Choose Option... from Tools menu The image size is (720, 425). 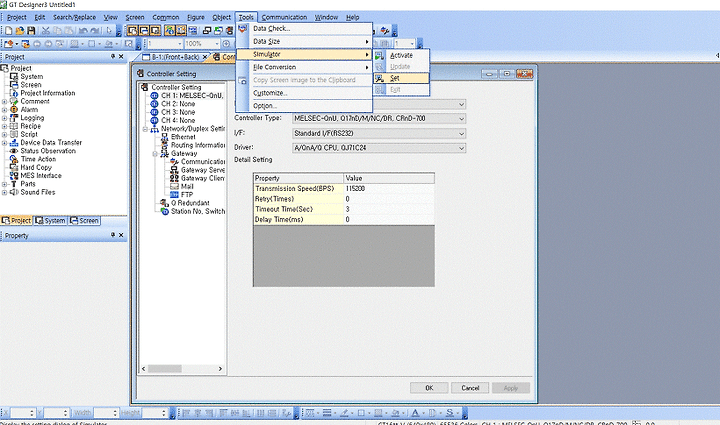pyautogui.click(x=304, y=106)
